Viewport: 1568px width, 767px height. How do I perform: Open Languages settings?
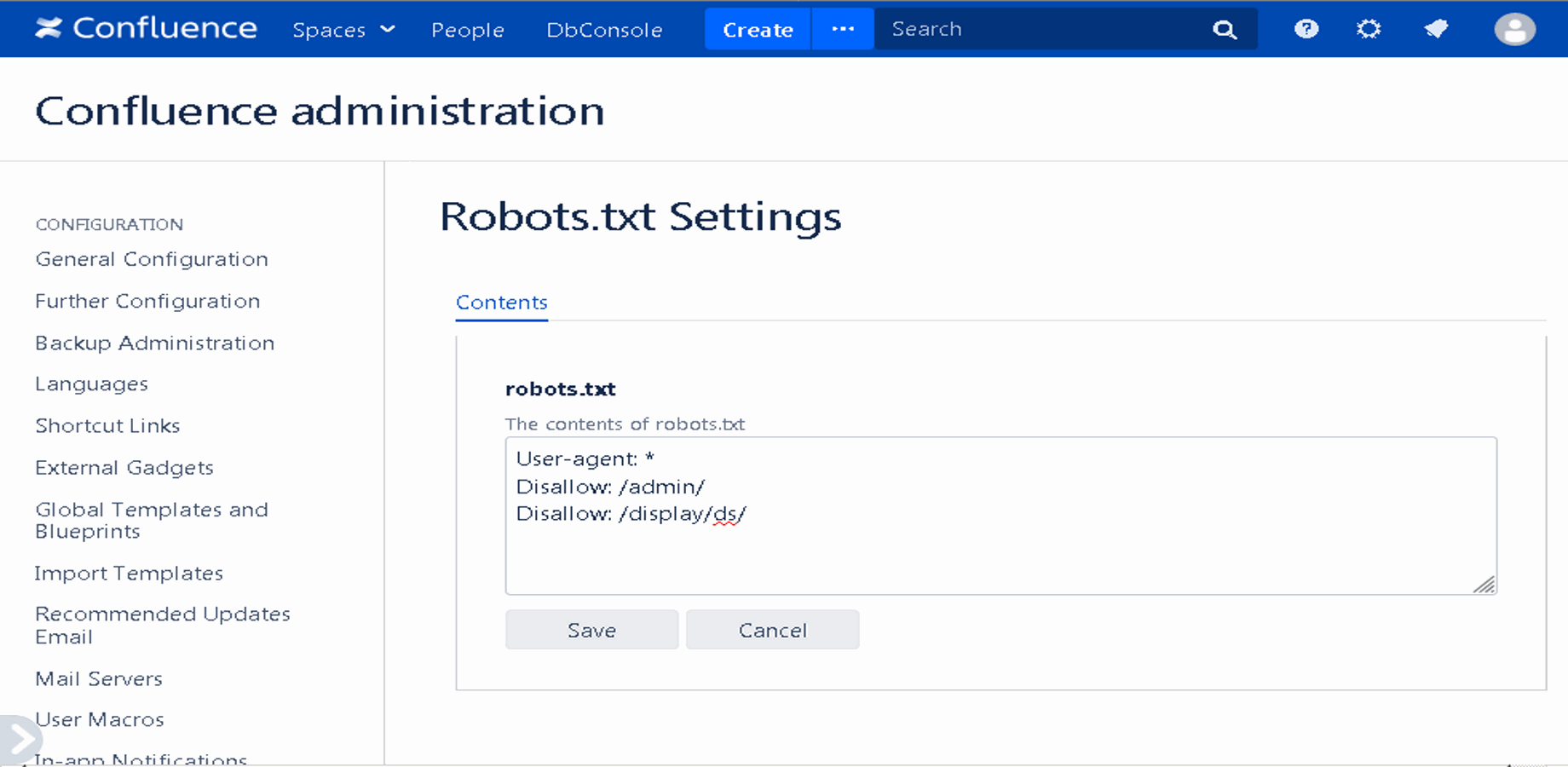(x=91, y=384)
